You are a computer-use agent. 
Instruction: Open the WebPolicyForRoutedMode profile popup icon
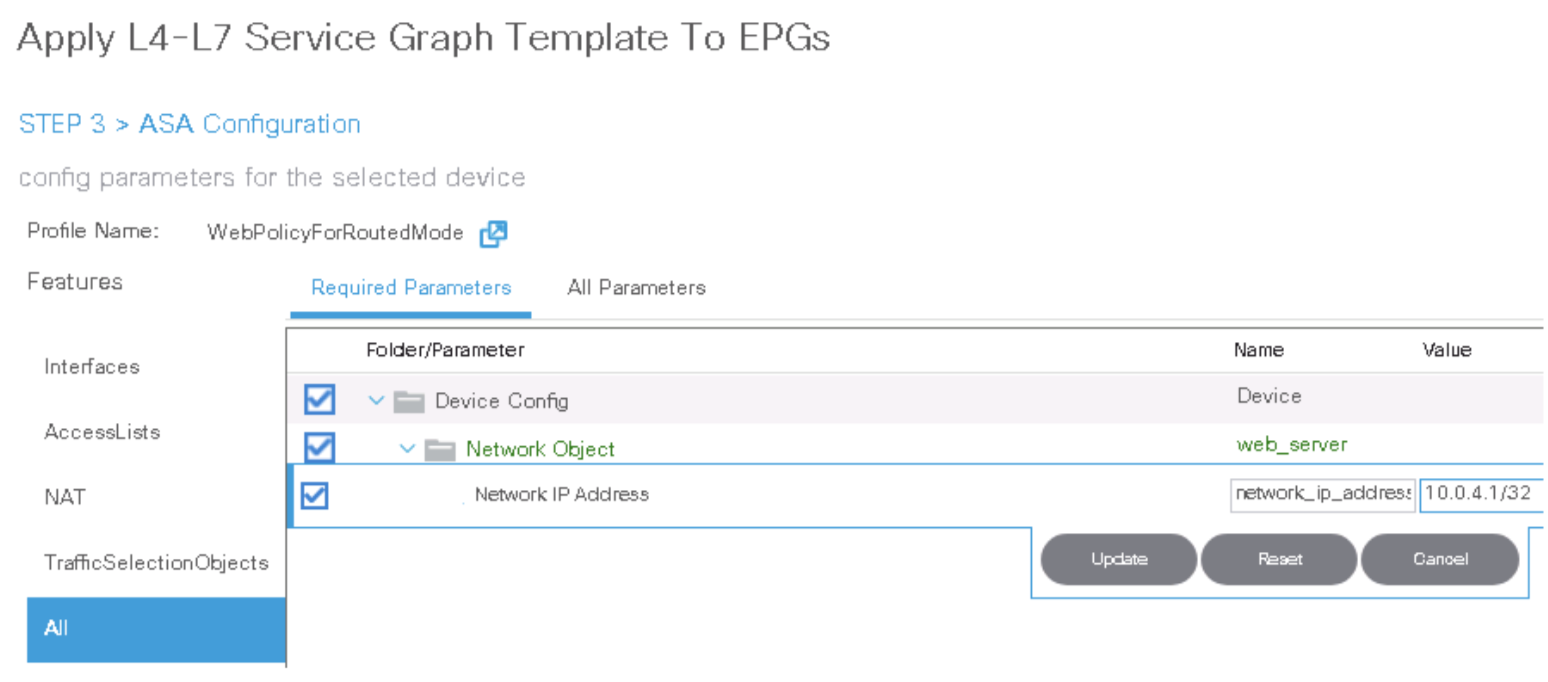[494, 234]
